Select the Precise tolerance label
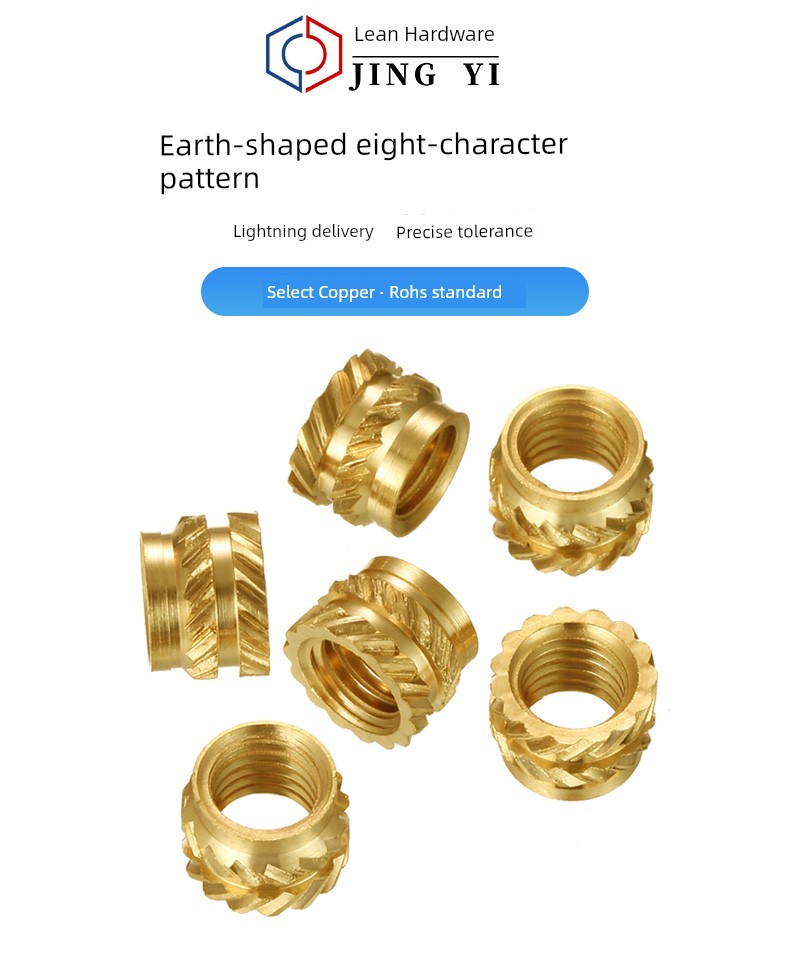 pyautogui.click(x=464, y=232)
